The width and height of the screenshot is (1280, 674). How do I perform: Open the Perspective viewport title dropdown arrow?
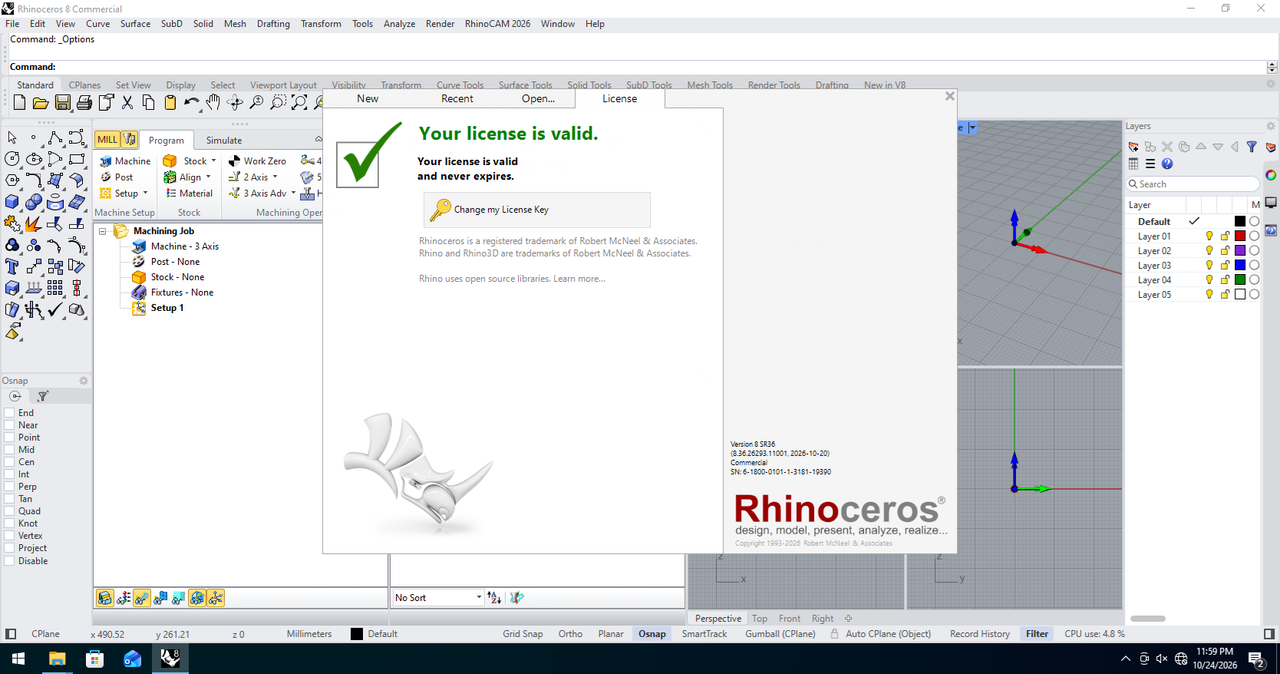pyautogui.click(x=972, y=128)
